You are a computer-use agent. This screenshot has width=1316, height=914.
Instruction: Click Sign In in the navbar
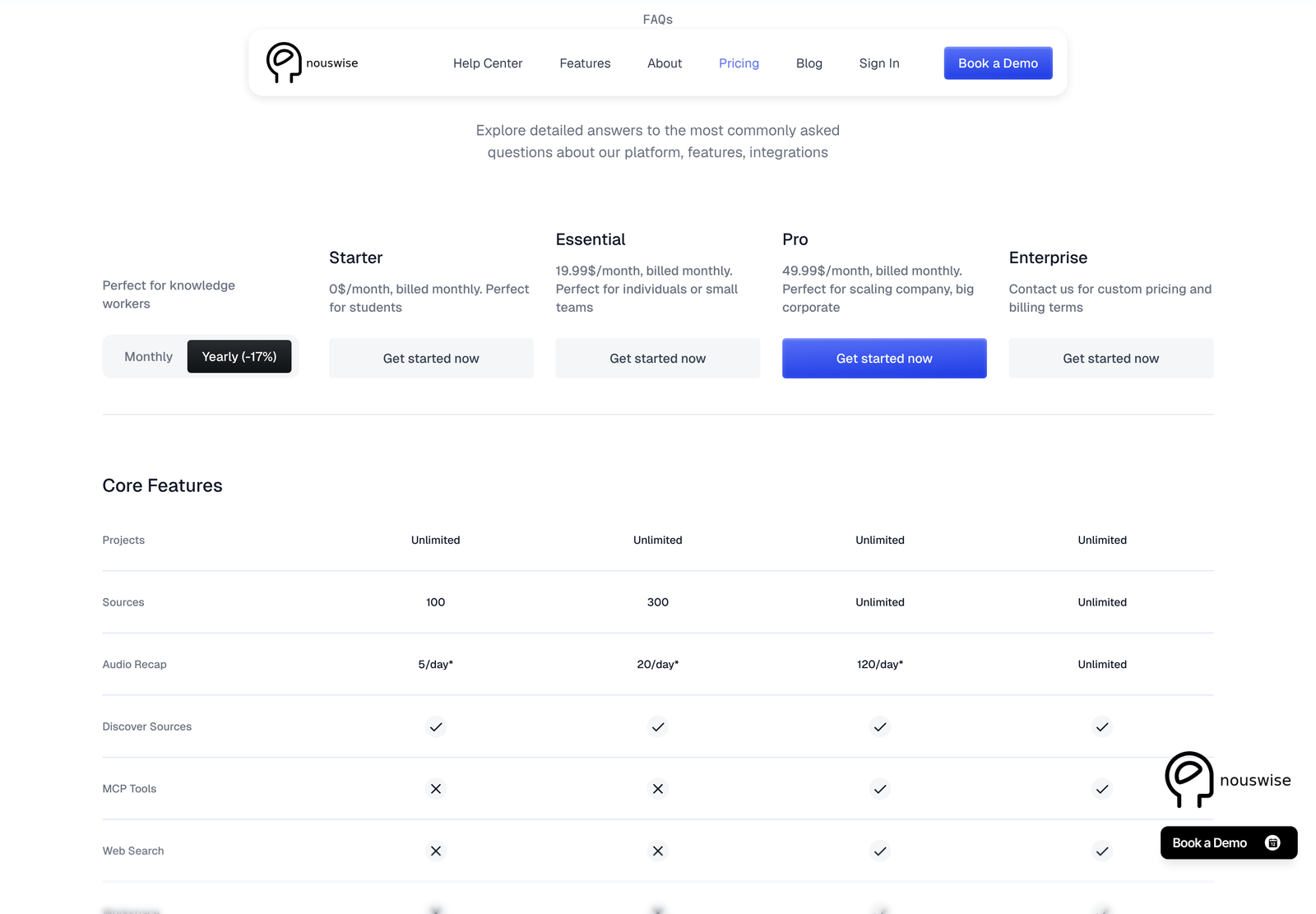coord(879,63)
